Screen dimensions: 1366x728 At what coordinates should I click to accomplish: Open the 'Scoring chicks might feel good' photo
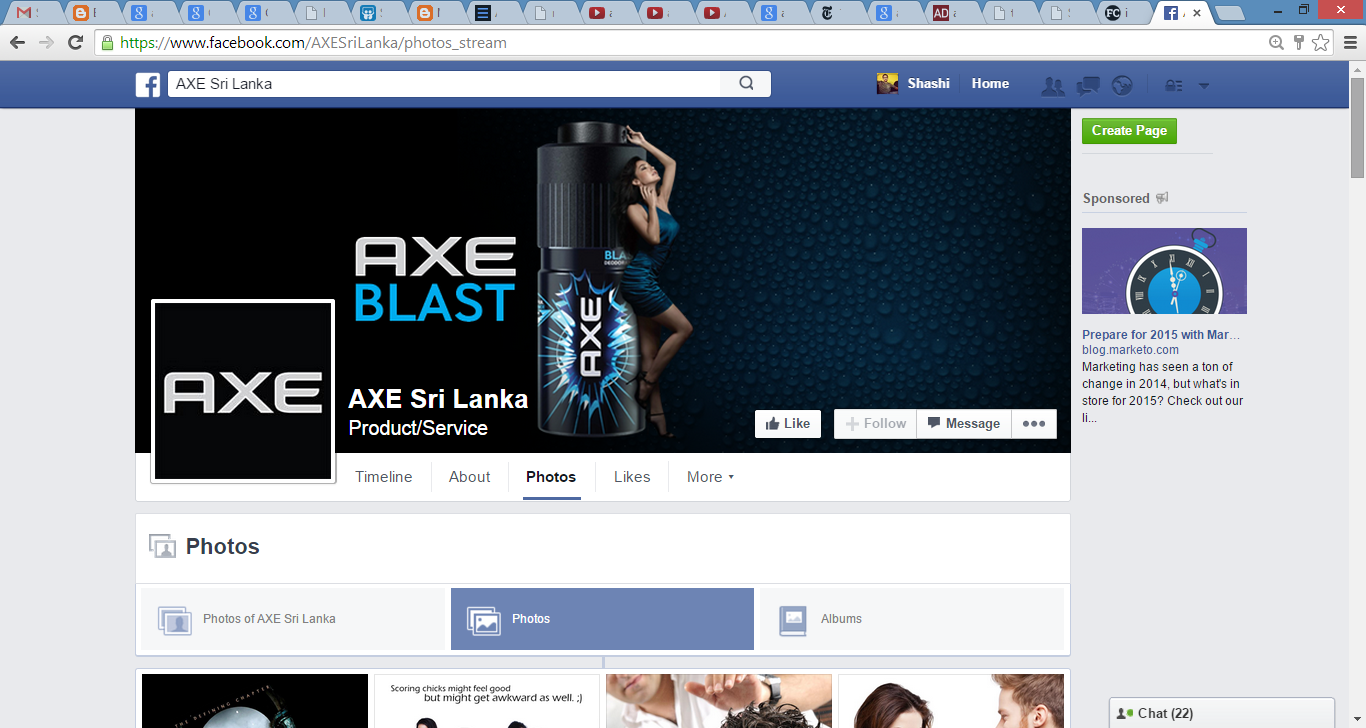487,701
